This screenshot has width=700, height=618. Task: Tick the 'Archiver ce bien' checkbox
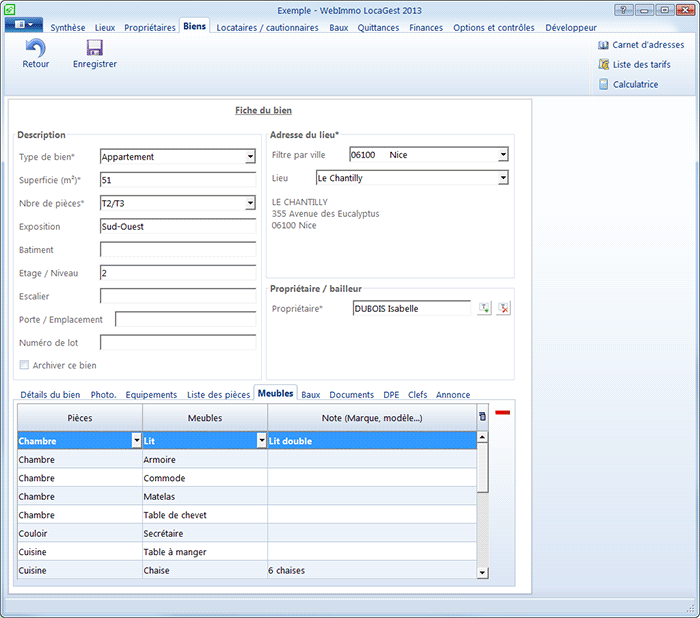point(25,365)
